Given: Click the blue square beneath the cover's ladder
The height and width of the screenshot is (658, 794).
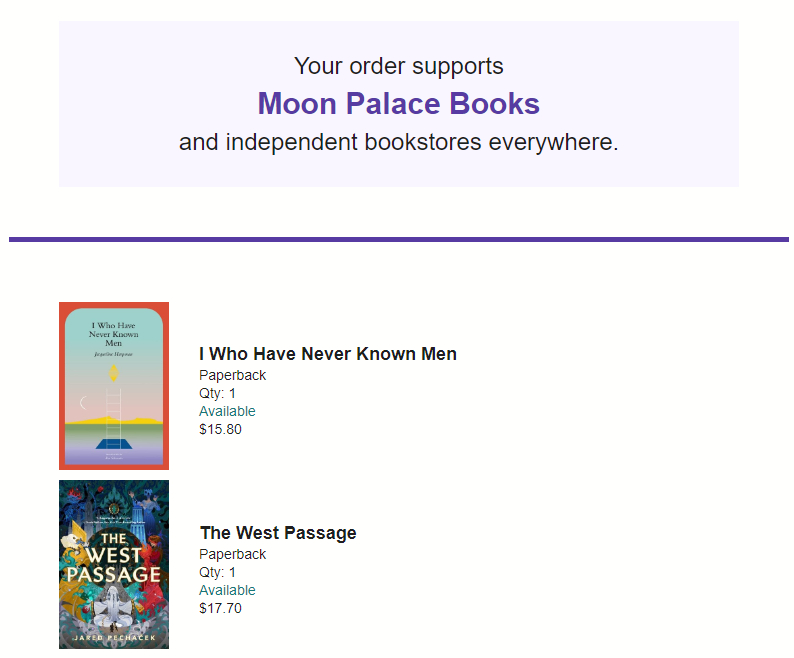Looking at the screenshot, I should point(113,444).
